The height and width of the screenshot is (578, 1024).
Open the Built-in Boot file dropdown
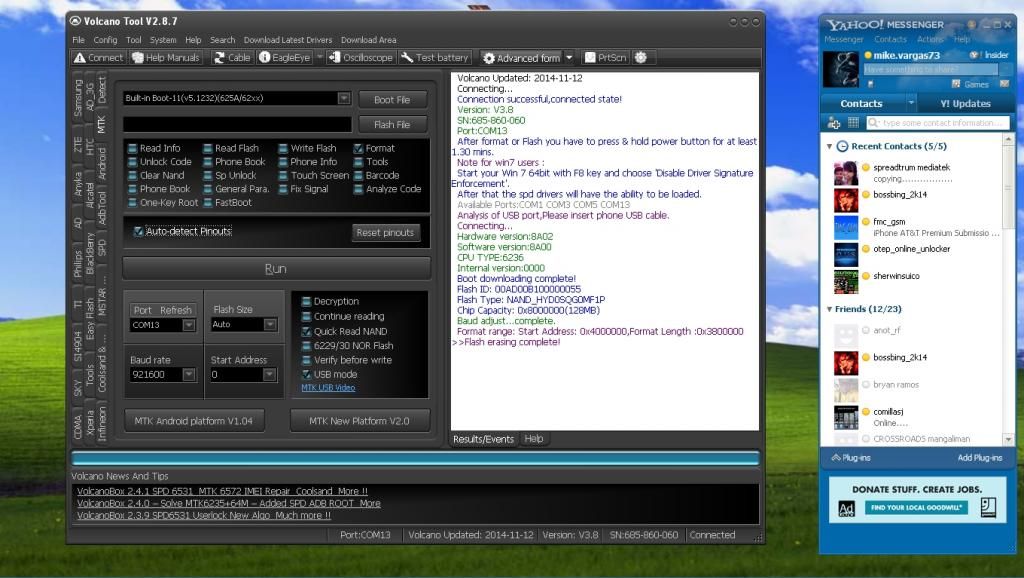344,98
